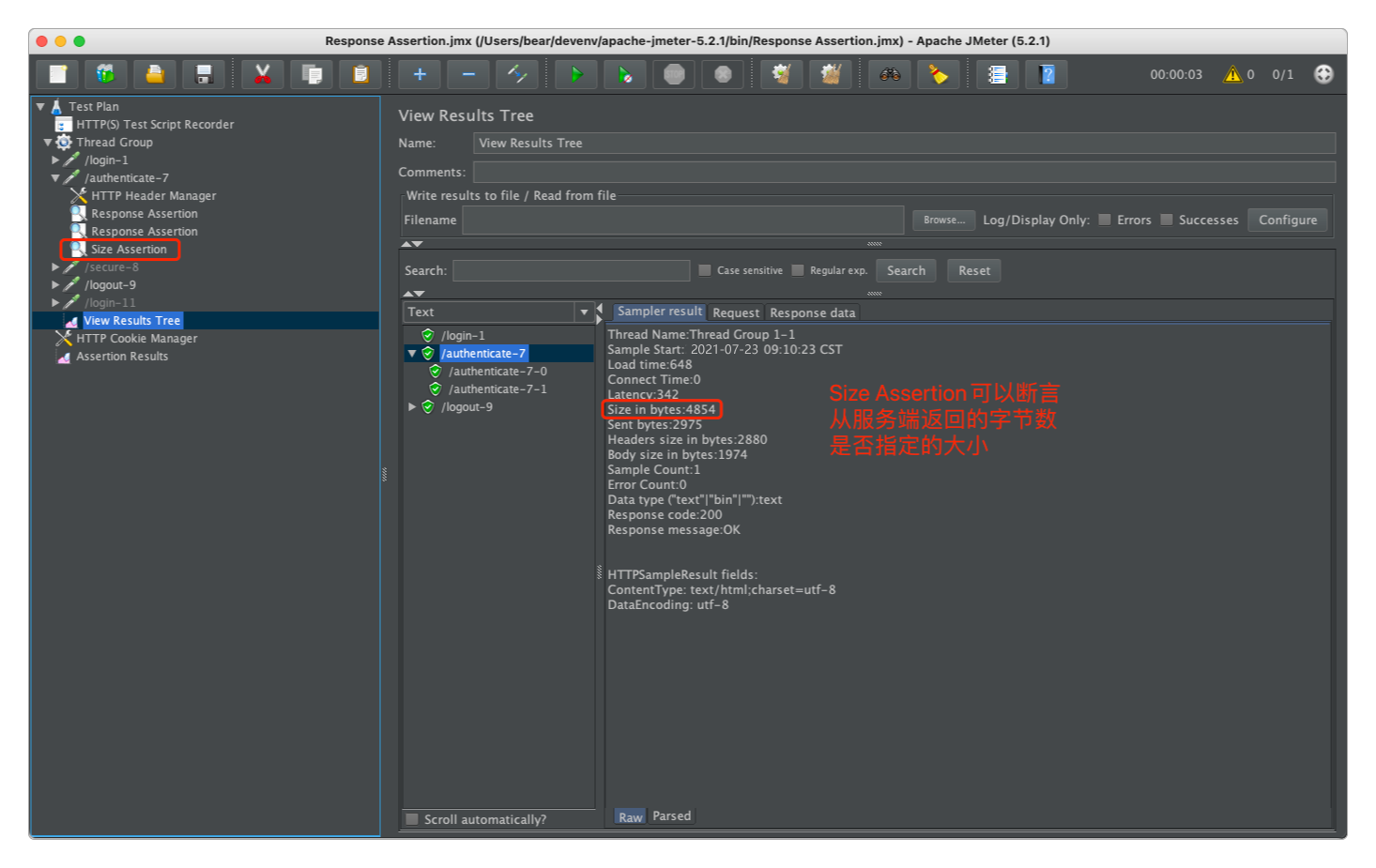This screenshot has height=868, width=1376.
Task: Select /login-1 sample result
Action: (463, 336)
